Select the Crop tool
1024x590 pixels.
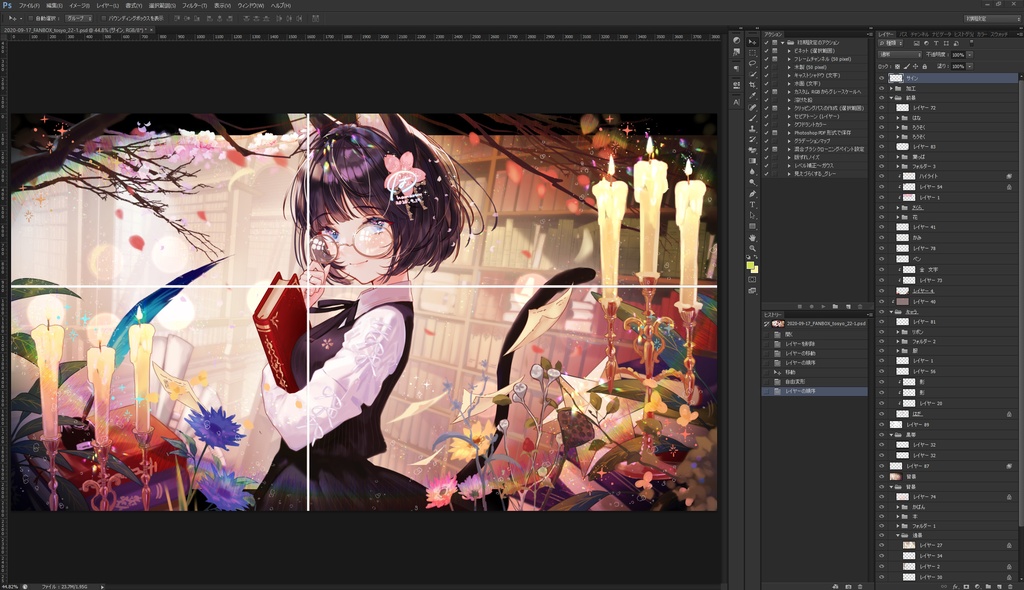point(752,85)
